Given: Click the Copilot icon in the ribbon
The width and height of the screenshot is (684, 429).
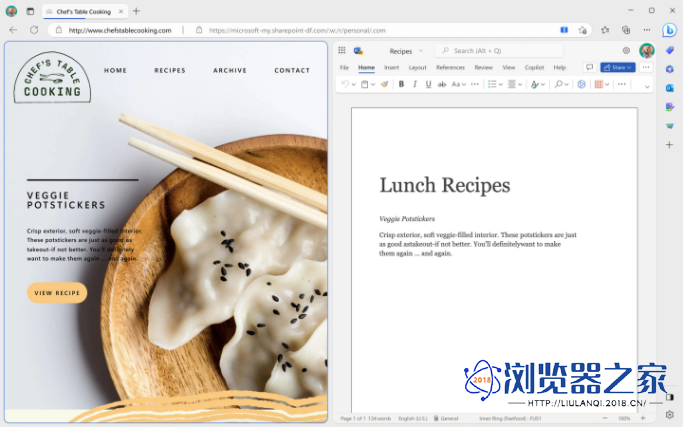Looking at the screenshot, I should [581, 84].
